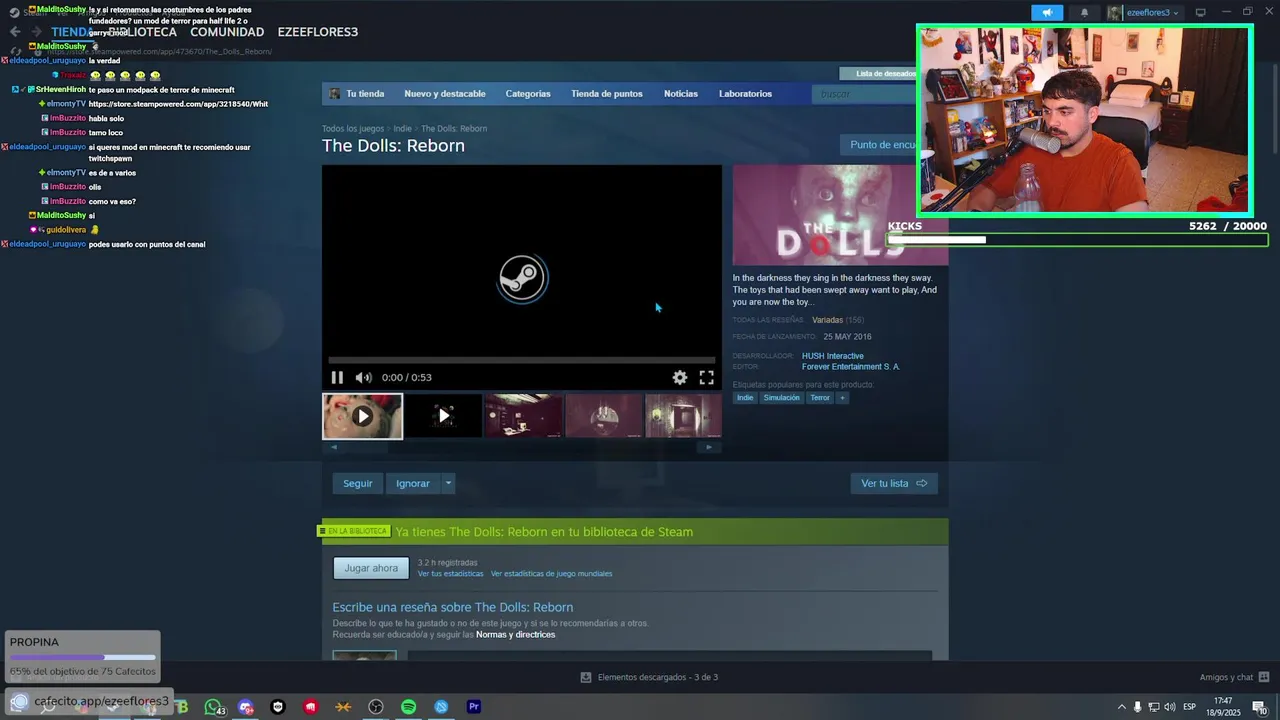Open Ver tus estadísticas link

[450, 574]
